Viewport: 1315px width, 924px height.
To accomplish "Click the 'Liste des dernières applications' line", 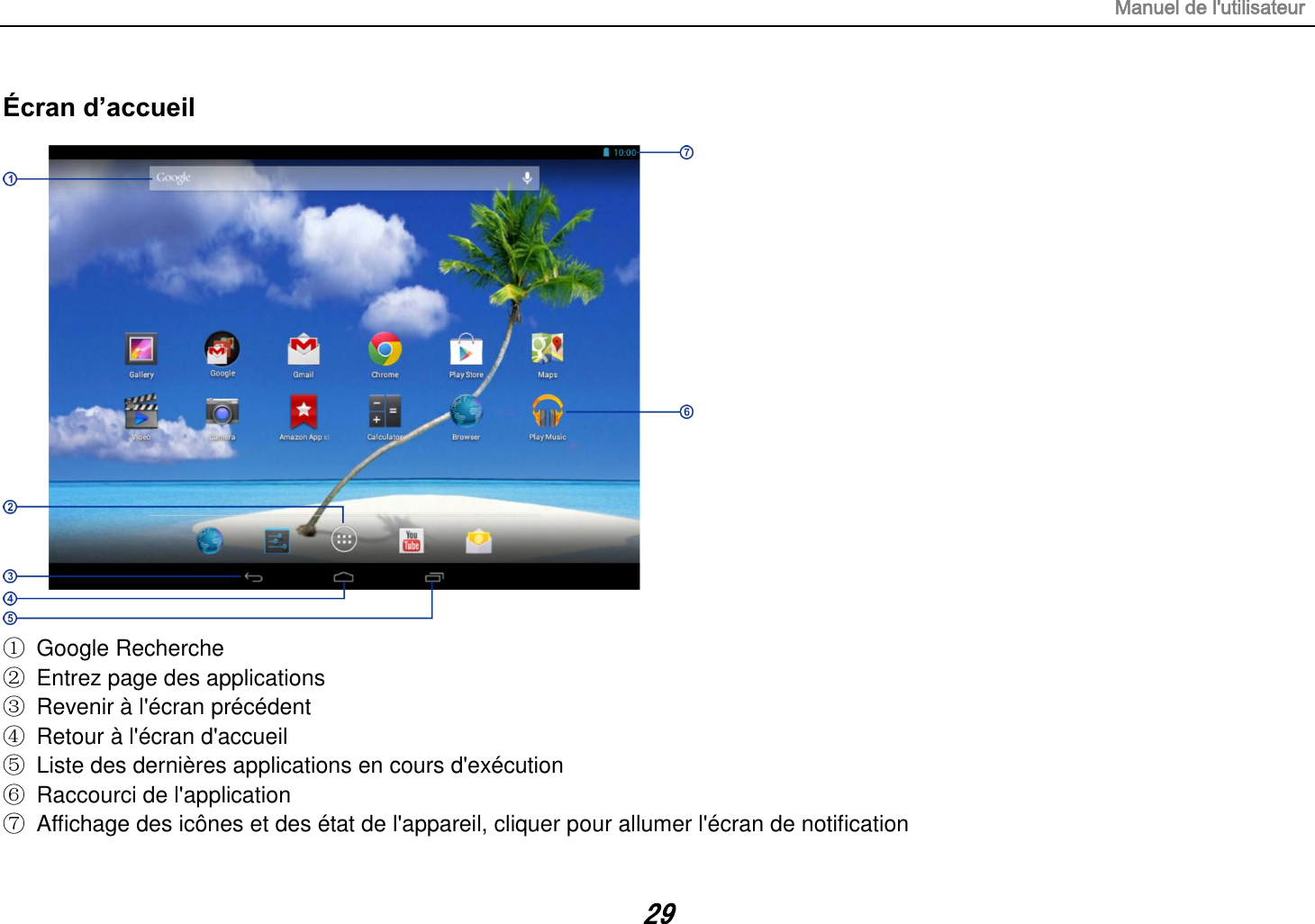I will [299, 765].
